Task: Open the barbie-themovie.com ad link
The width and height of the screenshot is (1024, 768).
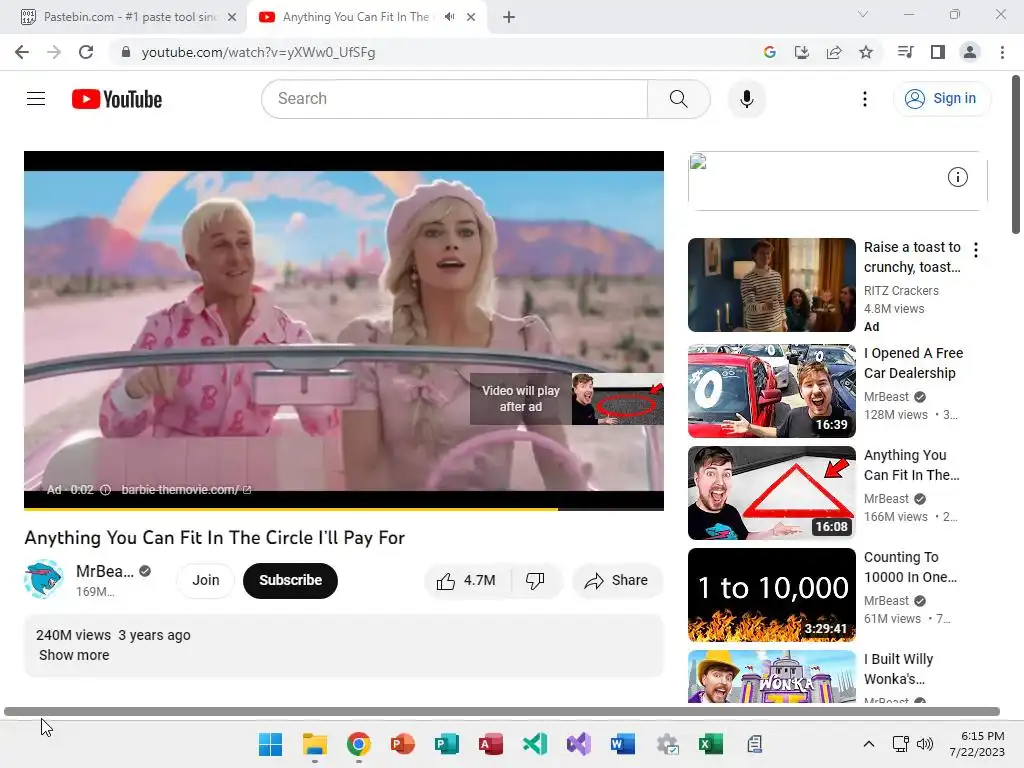Action: click(x=186, y=490)
